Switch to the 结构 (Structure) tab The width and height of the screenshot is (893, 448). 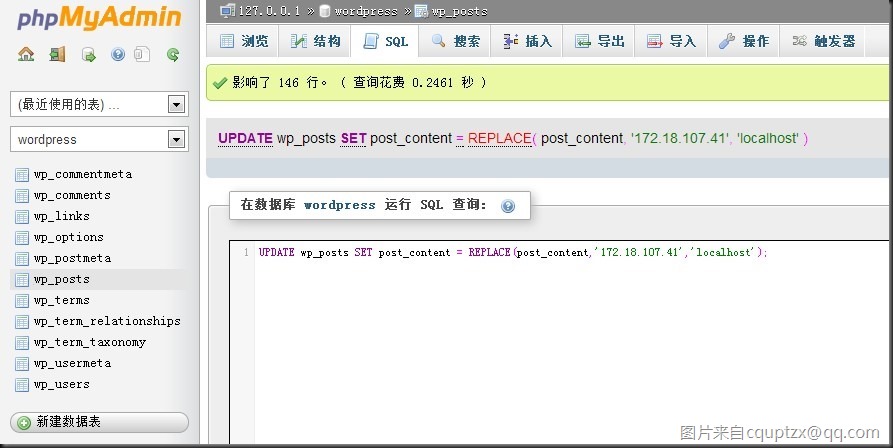[x=315, y=41]
